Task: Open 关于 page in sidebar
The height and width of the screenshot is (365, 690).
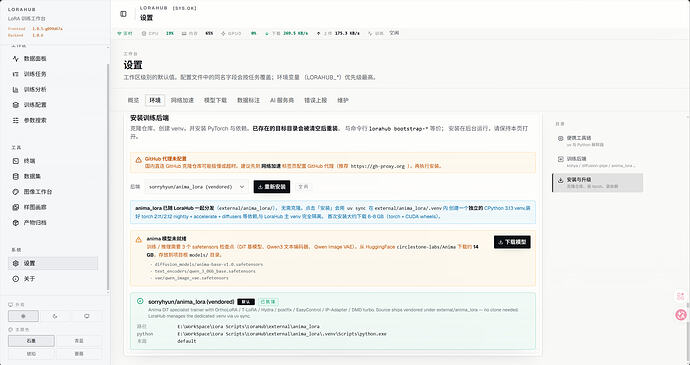Action: click(53, 279)
